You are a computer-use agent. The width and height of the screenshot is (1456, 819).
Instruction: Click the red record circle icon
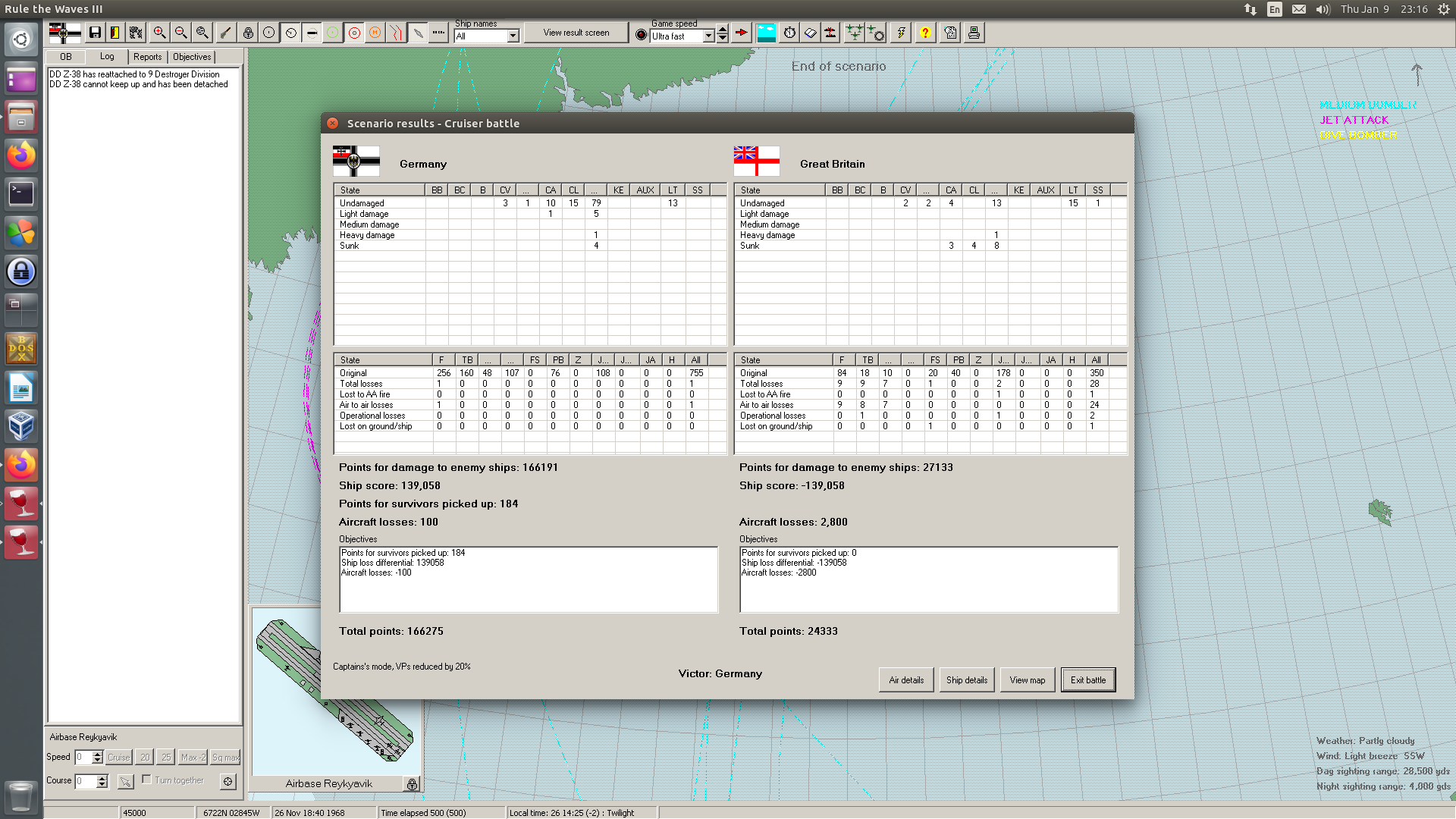click(641, 35)
